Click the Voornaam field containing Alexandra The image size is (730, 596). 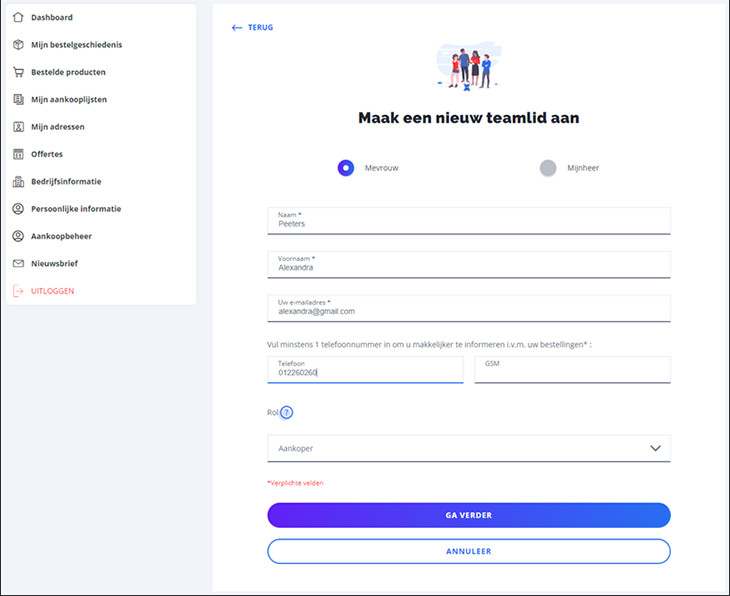click(x=469, y=264)
